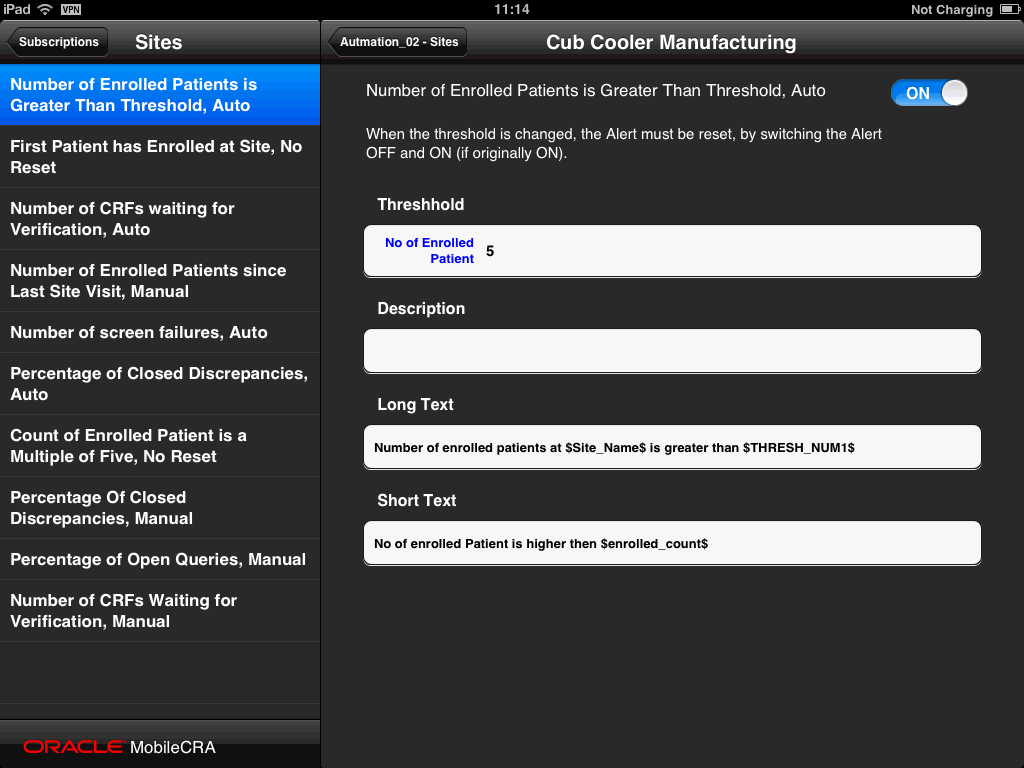Screen dimensions: 1024x768
Task: Edit the No of Enrolled Patient threshold field
Action: (672, 251)
